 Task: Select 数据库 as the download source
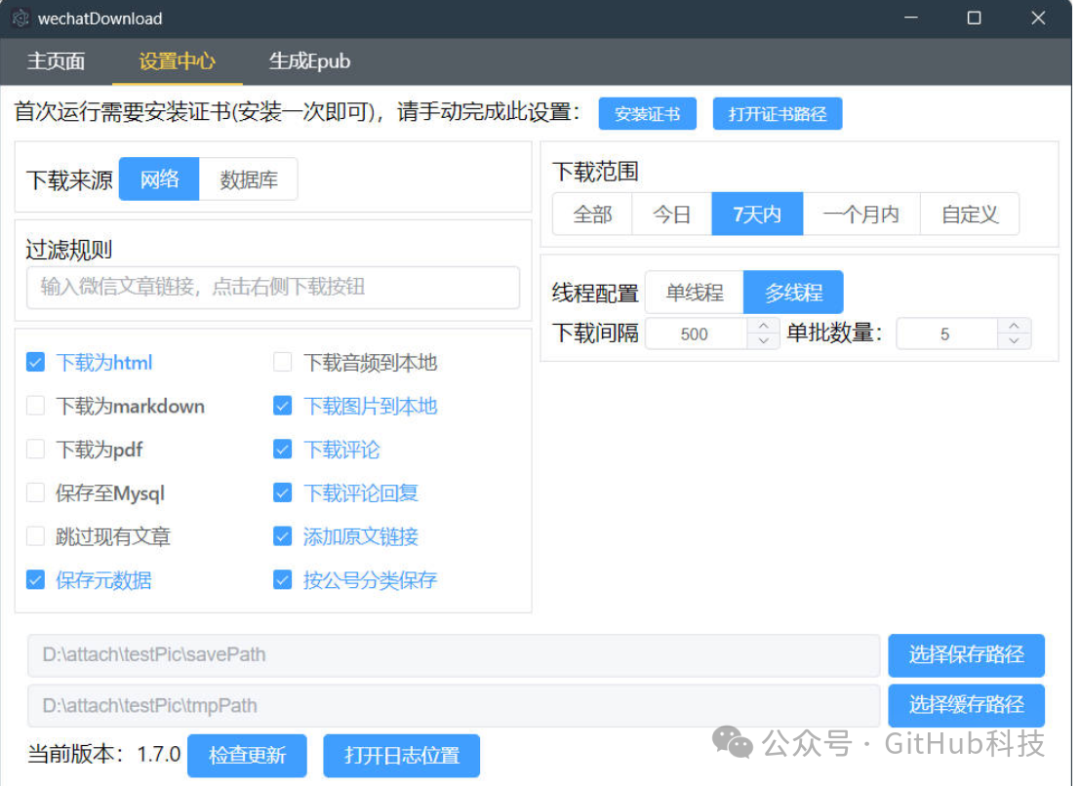(249, 178)
